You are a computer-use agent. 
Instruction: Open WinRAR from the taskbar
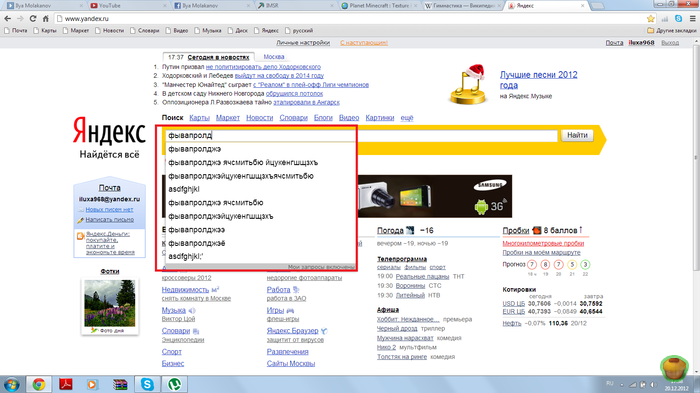(x=120, y=384)
